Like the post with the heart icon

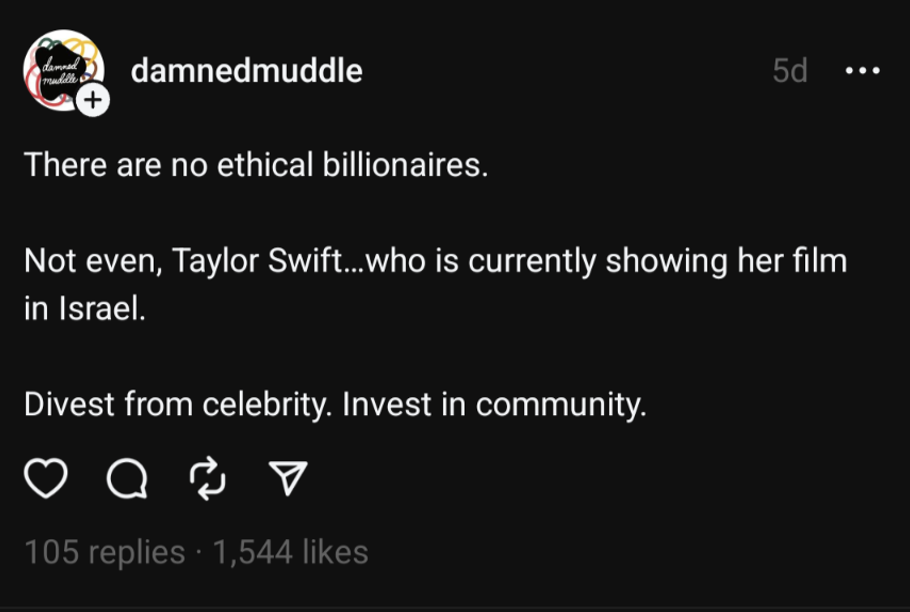coord(45,481)
